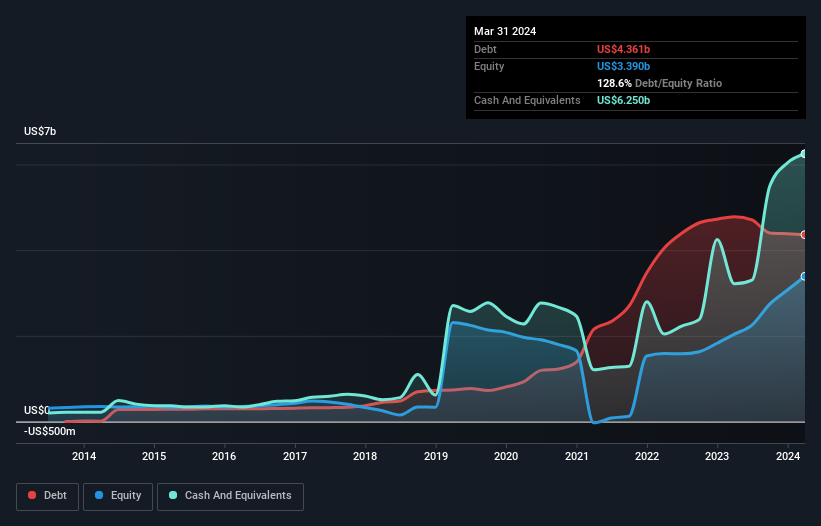Select the 2018 x-axis label
This screenshot has width=821, height=526.
tap(365, 456)
